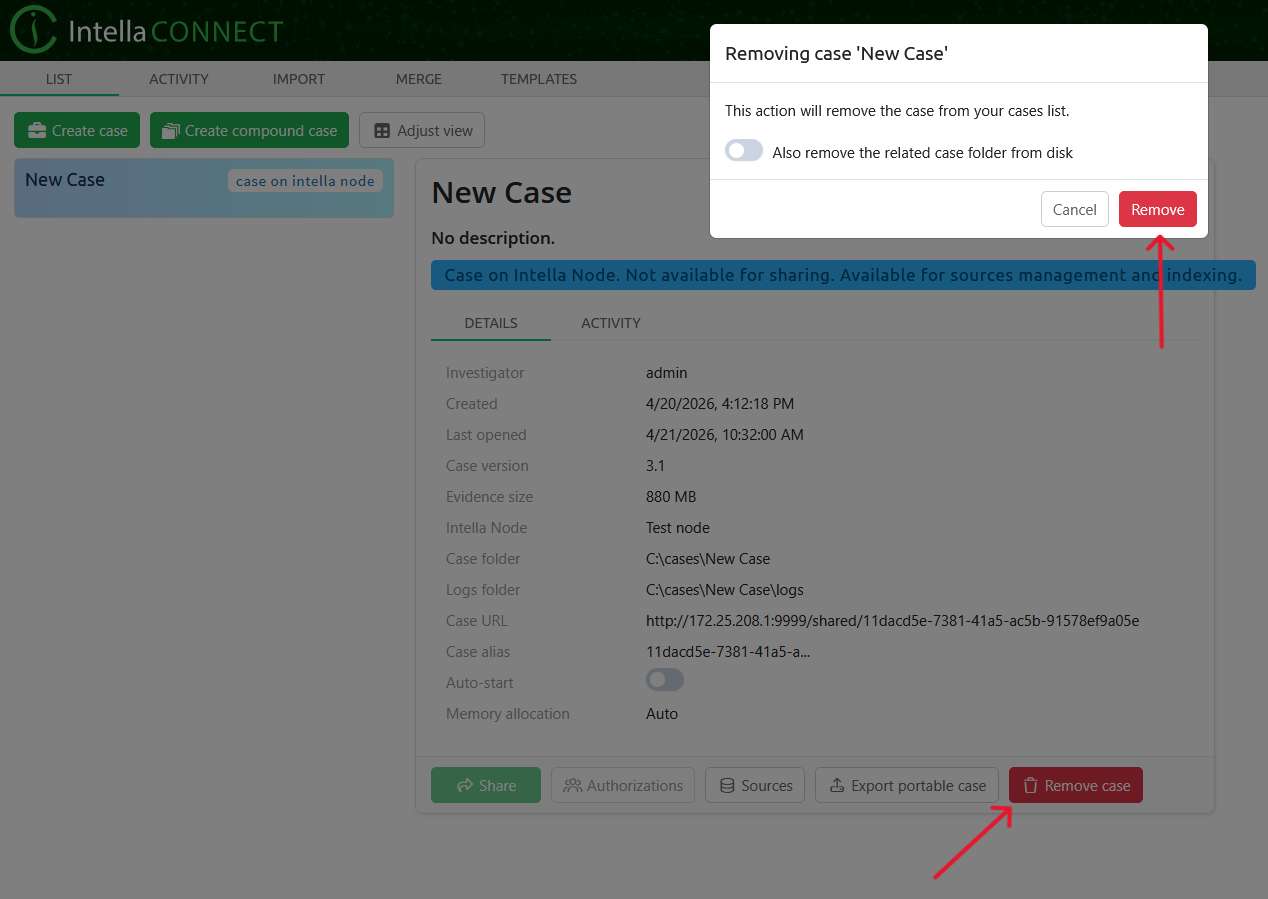Confirm with the red Remove button
1268x899 pixels.
click(x=1157, y=209)
